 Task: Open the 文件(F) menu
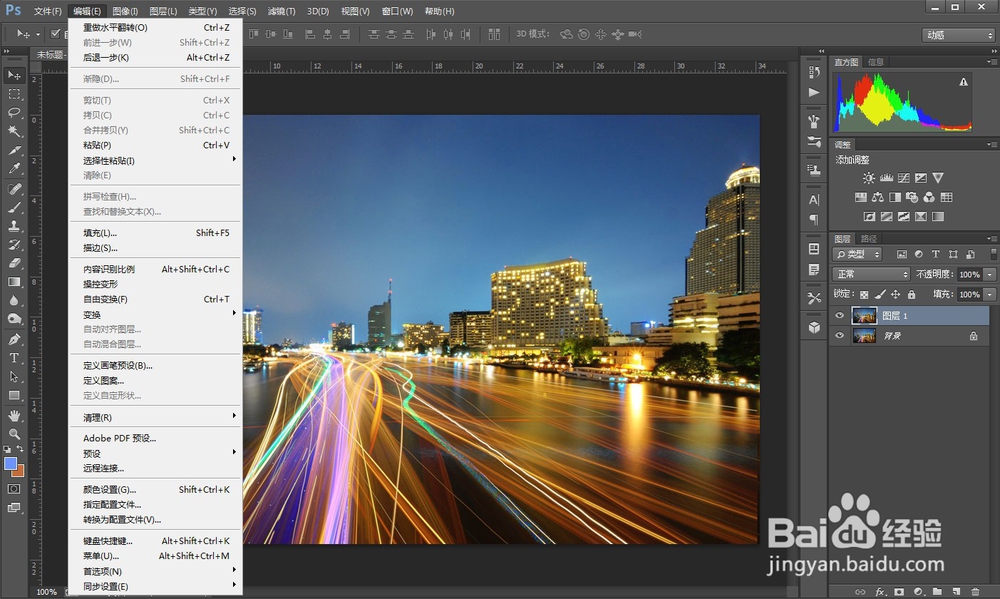(48, 11)
